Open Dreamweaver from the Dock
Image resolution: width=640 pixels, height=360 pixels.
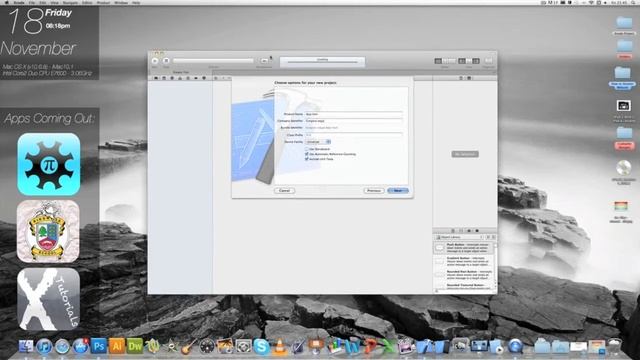[135, 346]
